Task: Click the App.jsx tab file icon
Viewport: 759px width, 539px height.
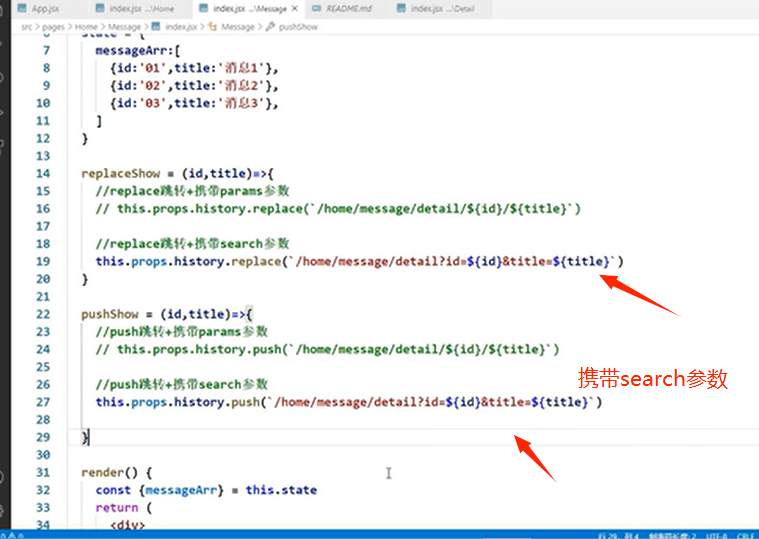Action: 22,8
